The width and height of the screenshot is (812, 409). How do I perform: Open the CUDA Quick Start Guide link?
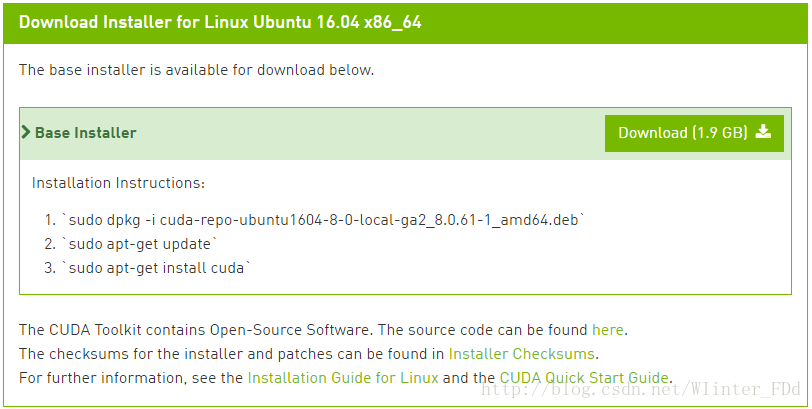(x=584, y=377)
